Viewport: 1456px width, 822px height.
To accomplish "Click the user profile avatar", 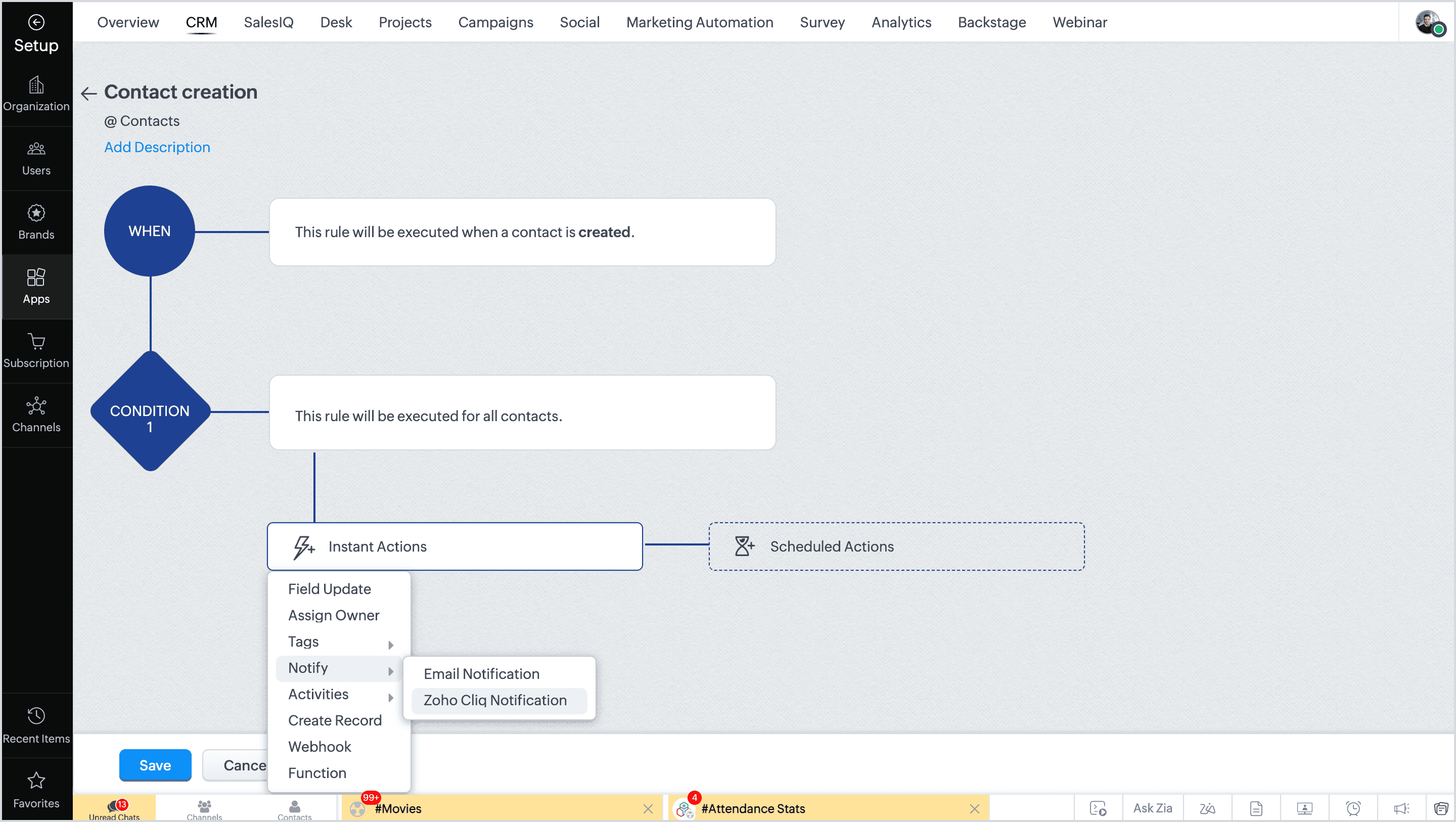I will [1427, 23].
